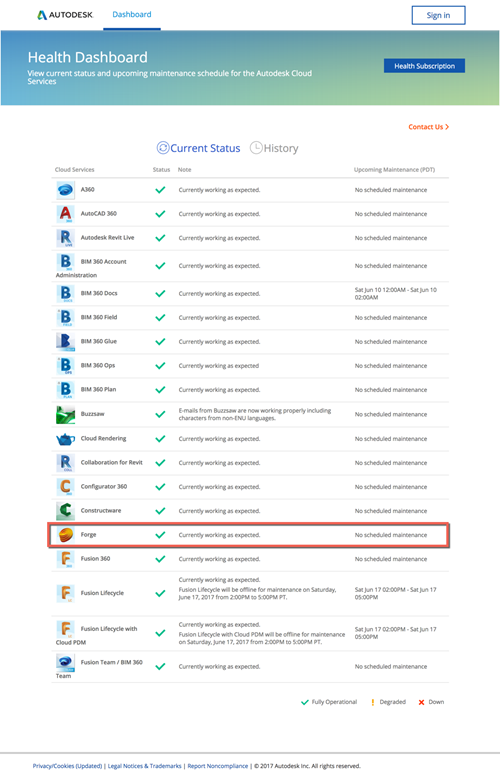
Task: Switch to the History tab
Action: click(x=274, y=148)
